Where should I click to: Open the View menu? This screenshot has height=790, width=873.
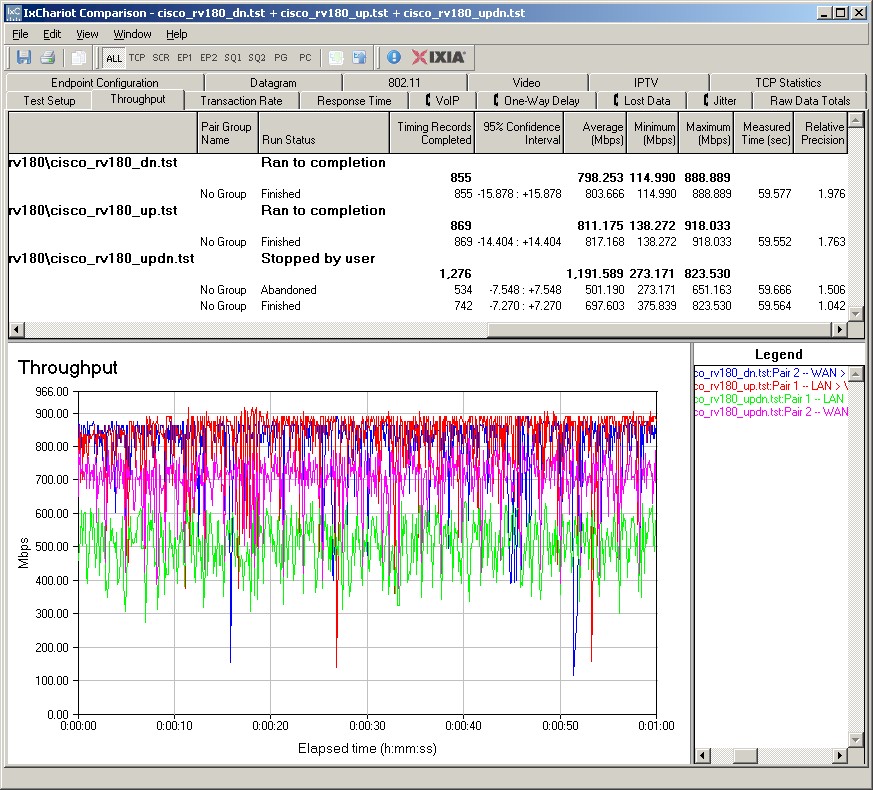tap(87, 34)
